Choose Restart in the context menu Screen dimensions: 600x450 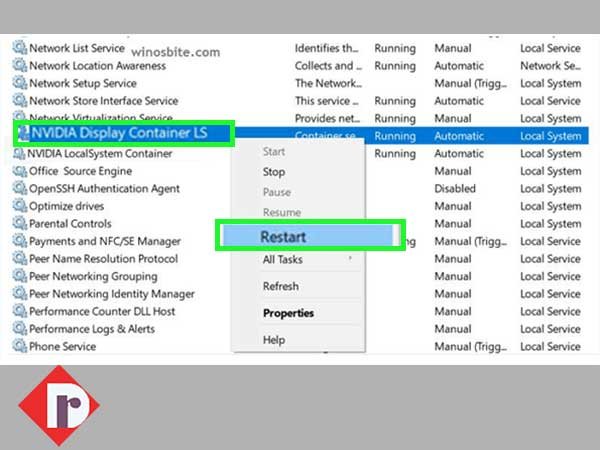pyautogui.click(x=283, y=237)
